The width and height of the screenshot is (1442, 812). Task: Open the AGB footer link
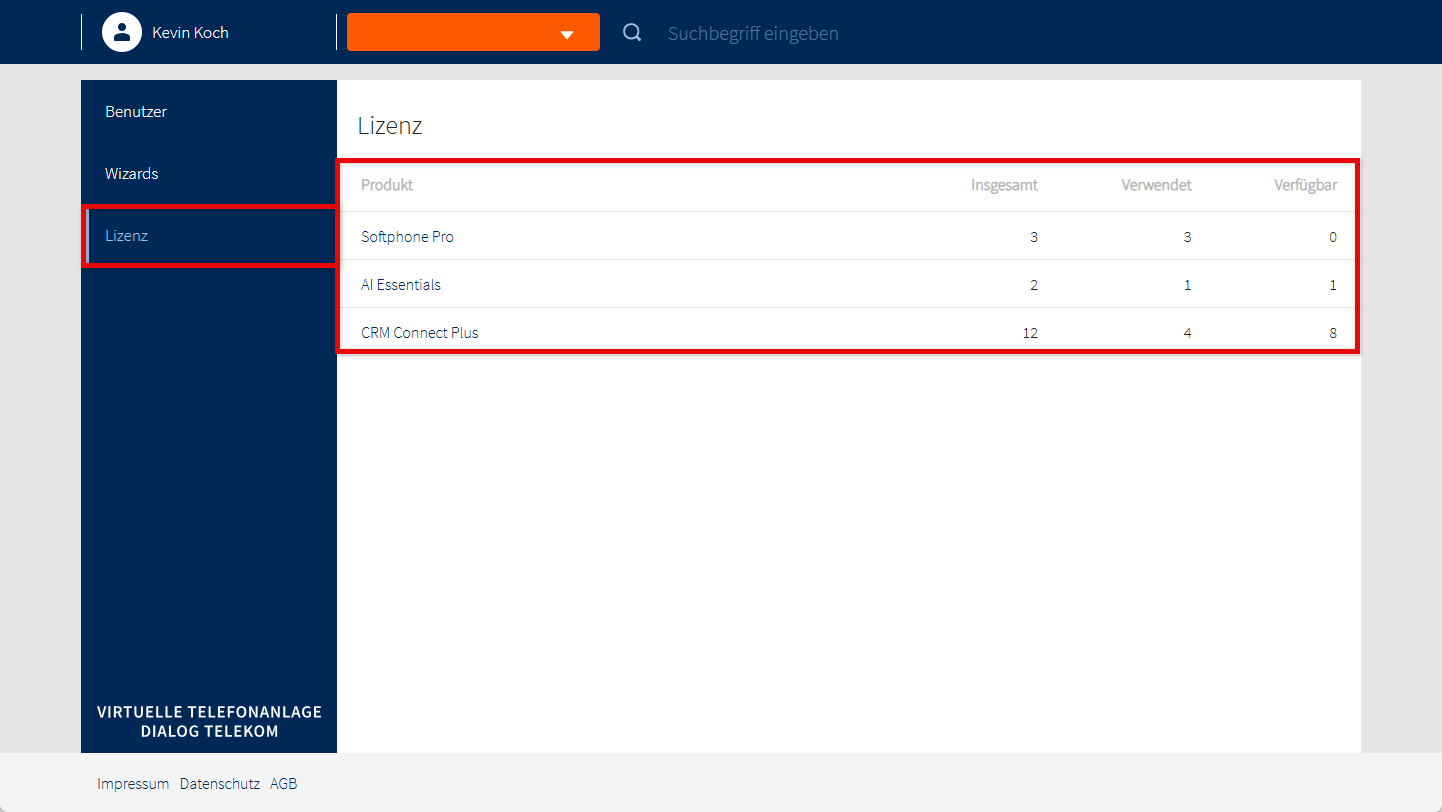pyautogui.click(x=284, y=784)
